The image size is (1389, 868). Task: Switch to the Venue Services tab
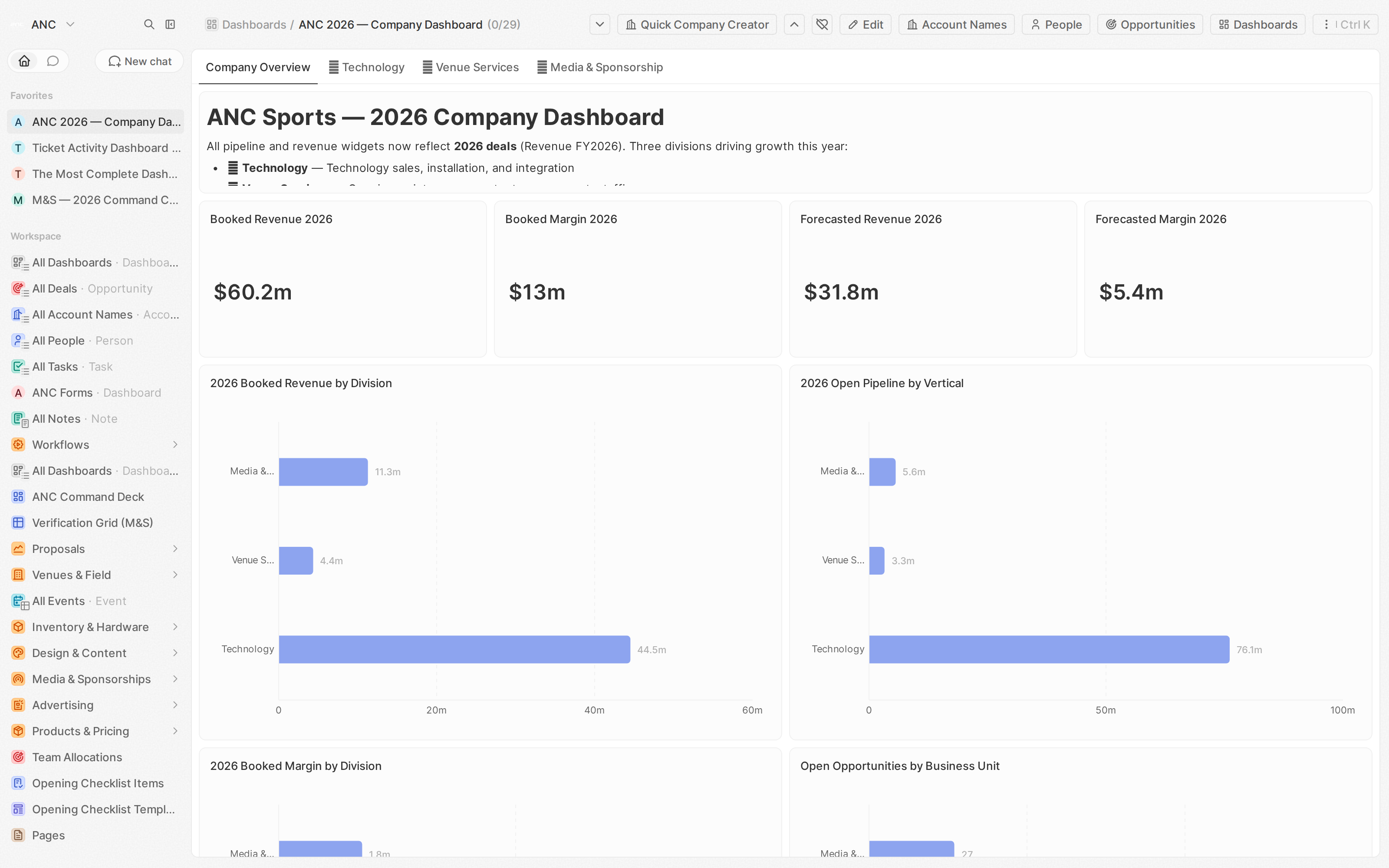tap(471, 67)
